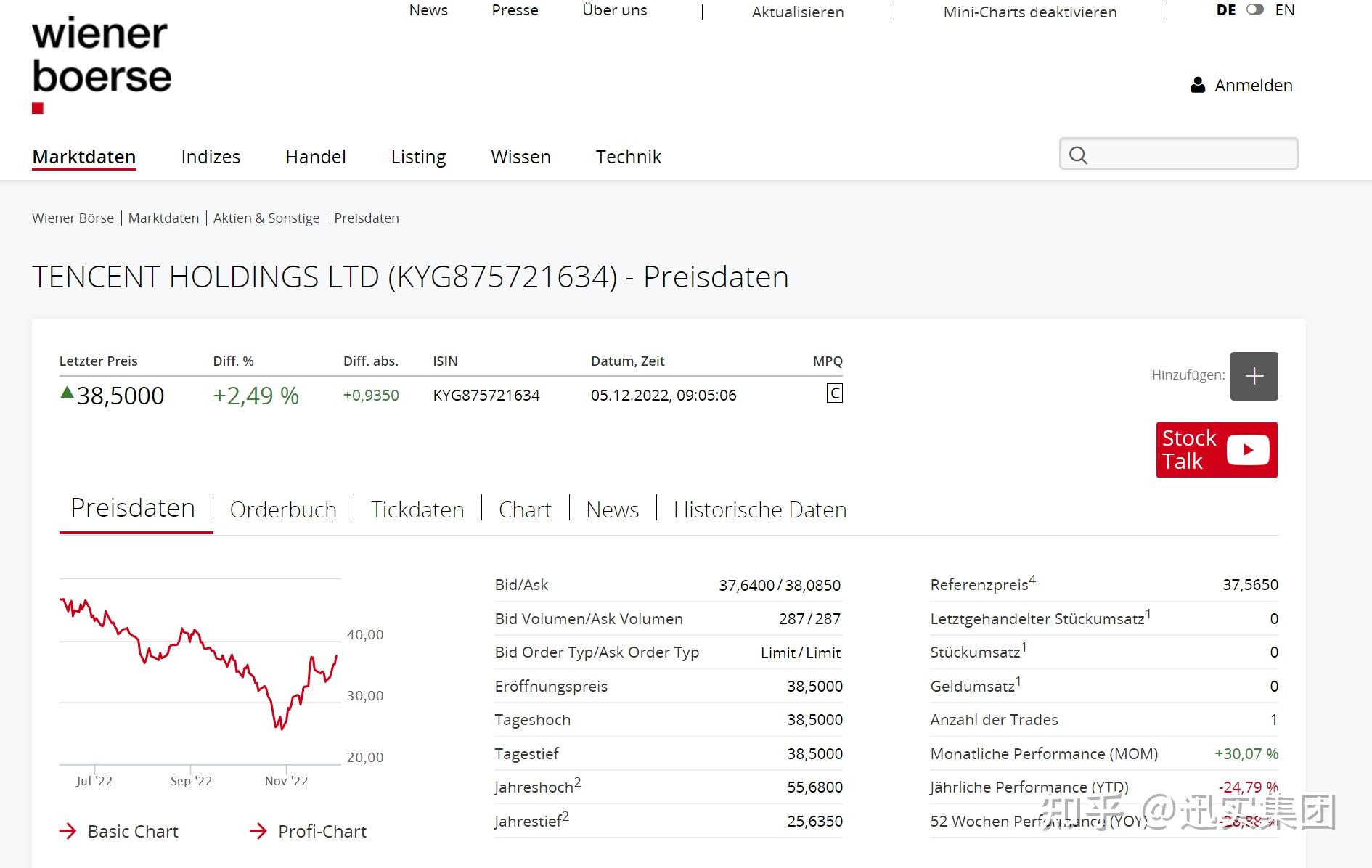Open the Handel menu

(x=316, y=157)
